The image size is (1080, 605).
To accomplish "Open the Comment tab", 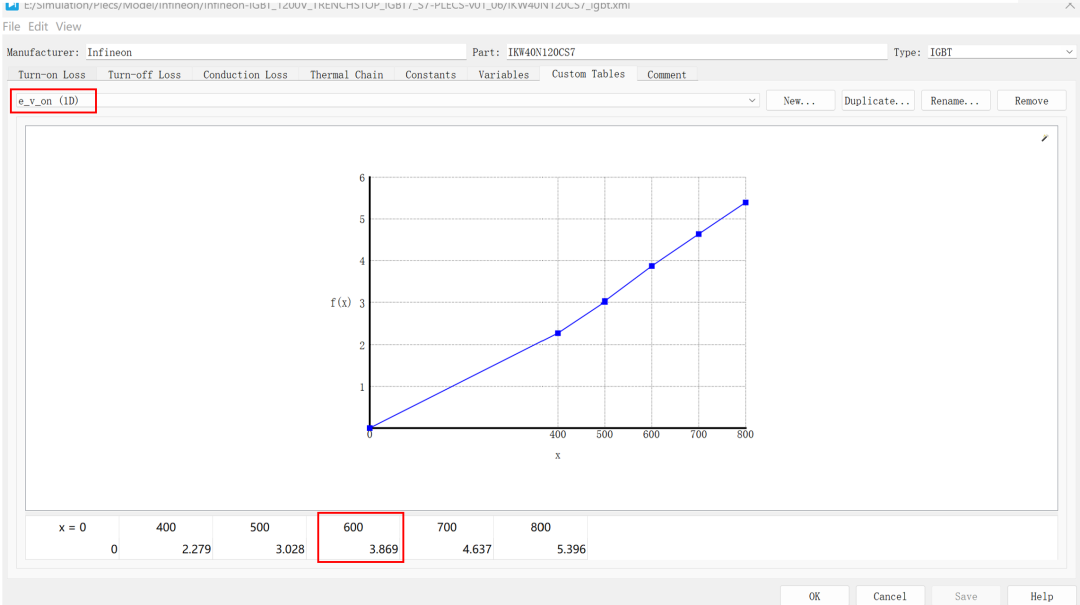I will 667,74.
